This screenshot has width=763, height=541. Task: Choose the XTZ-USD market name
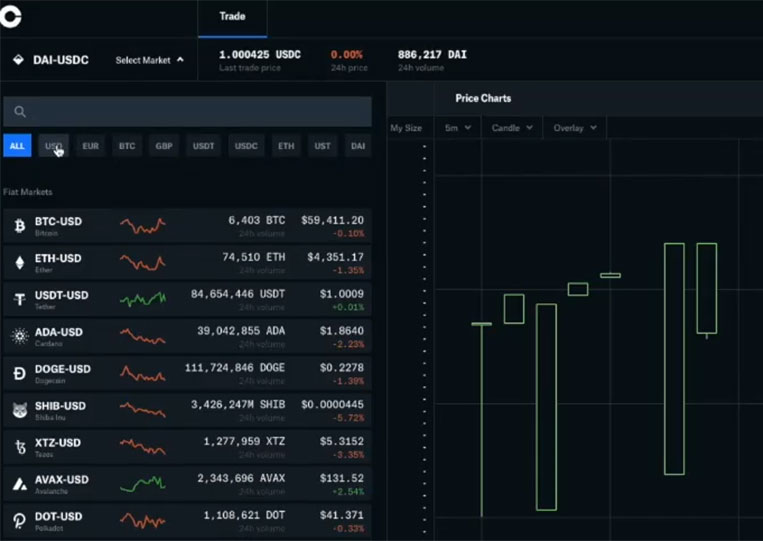coord(58,443)
